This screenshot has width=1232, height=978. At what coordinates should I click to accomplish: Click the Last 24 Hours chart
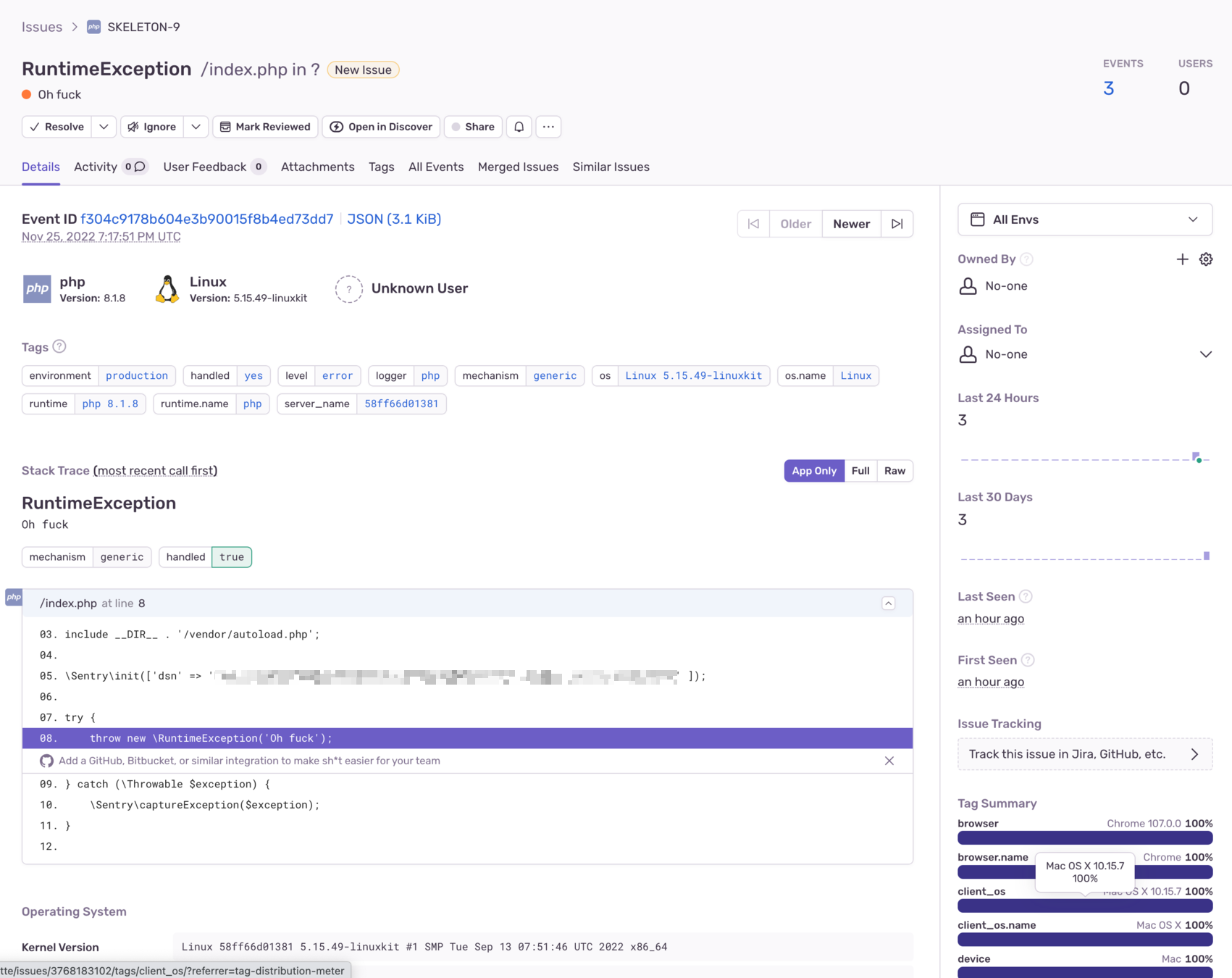coord(1085,456)
